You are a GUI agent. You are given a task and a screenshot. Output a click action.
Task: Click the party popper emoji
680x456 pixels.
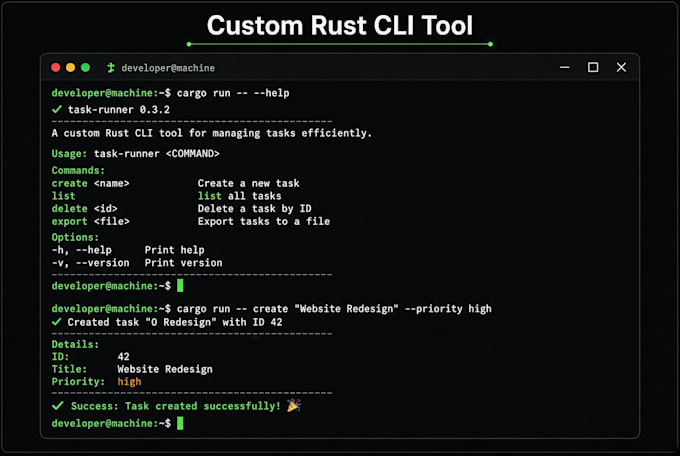(294, 405)
